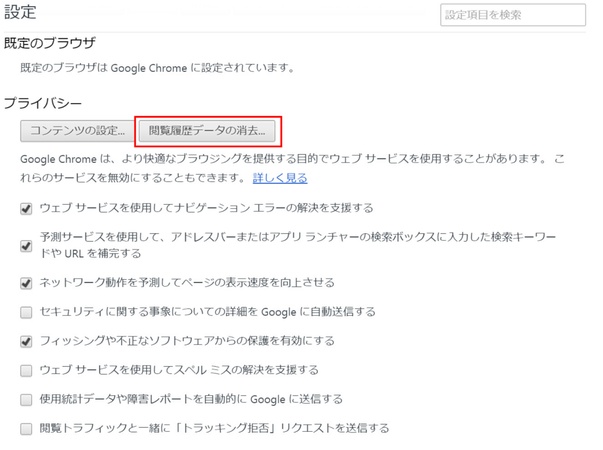Click text 既定のブラウザは Google Chrome に設定されています
The height and width of the screenshot is (450, 603).
tap(157, 68)
